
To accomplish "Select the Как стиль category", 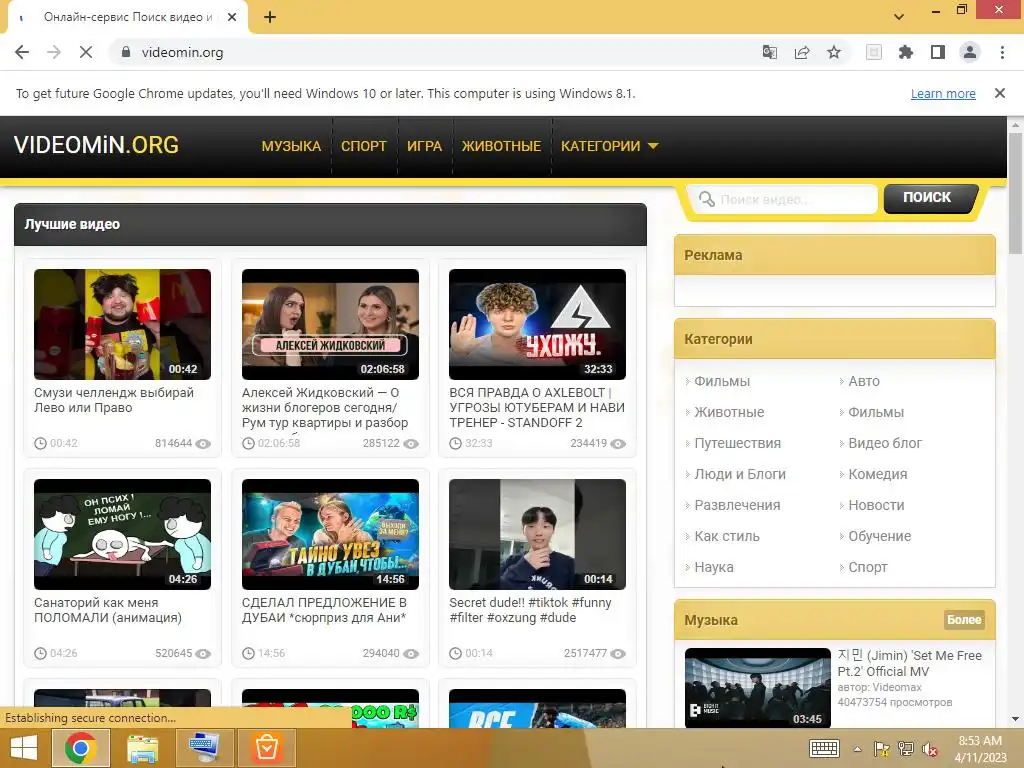I will click(727, 536).
